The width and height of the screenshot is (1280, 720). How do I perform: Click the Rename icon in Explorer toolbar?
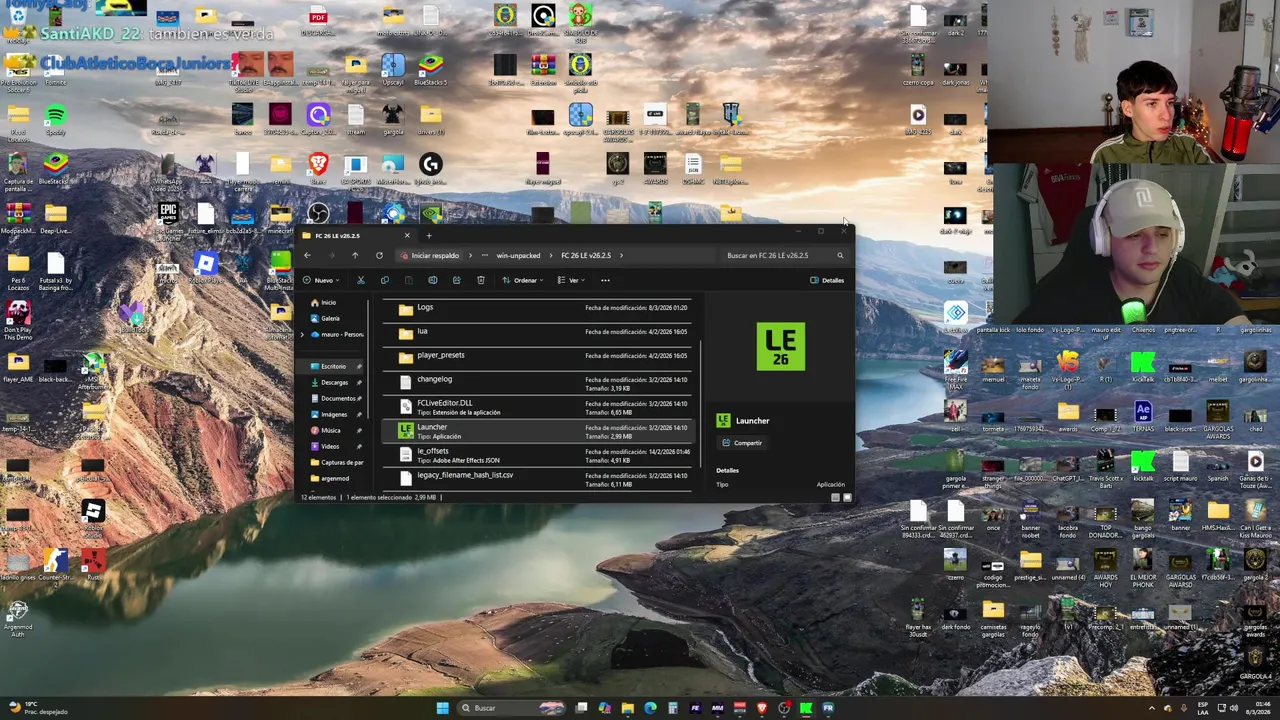[x=432, y=280]
